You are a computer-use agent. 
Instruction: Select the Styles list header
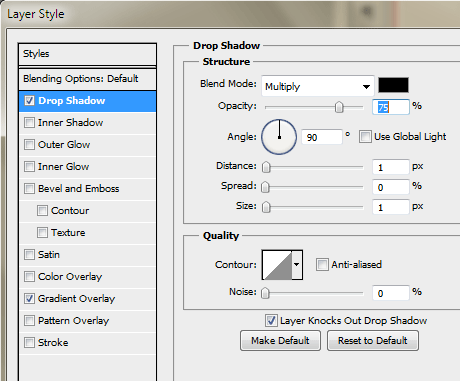click(87, 54)
